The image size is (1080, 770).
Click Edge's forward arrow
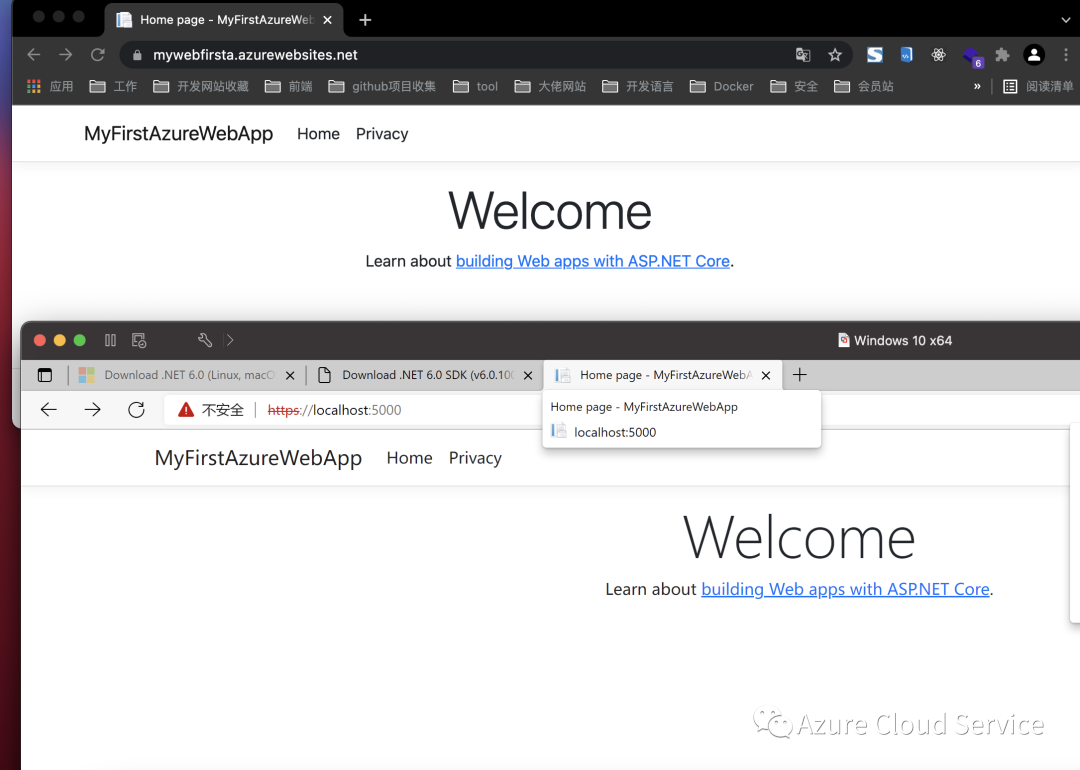[92, 410]
